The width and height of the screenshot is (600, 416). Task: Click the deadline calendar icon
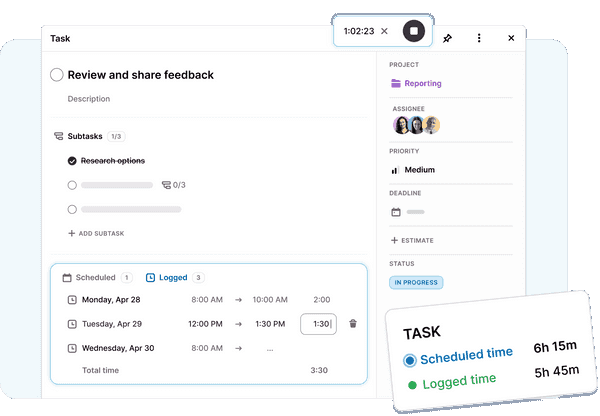coord(396,212)
